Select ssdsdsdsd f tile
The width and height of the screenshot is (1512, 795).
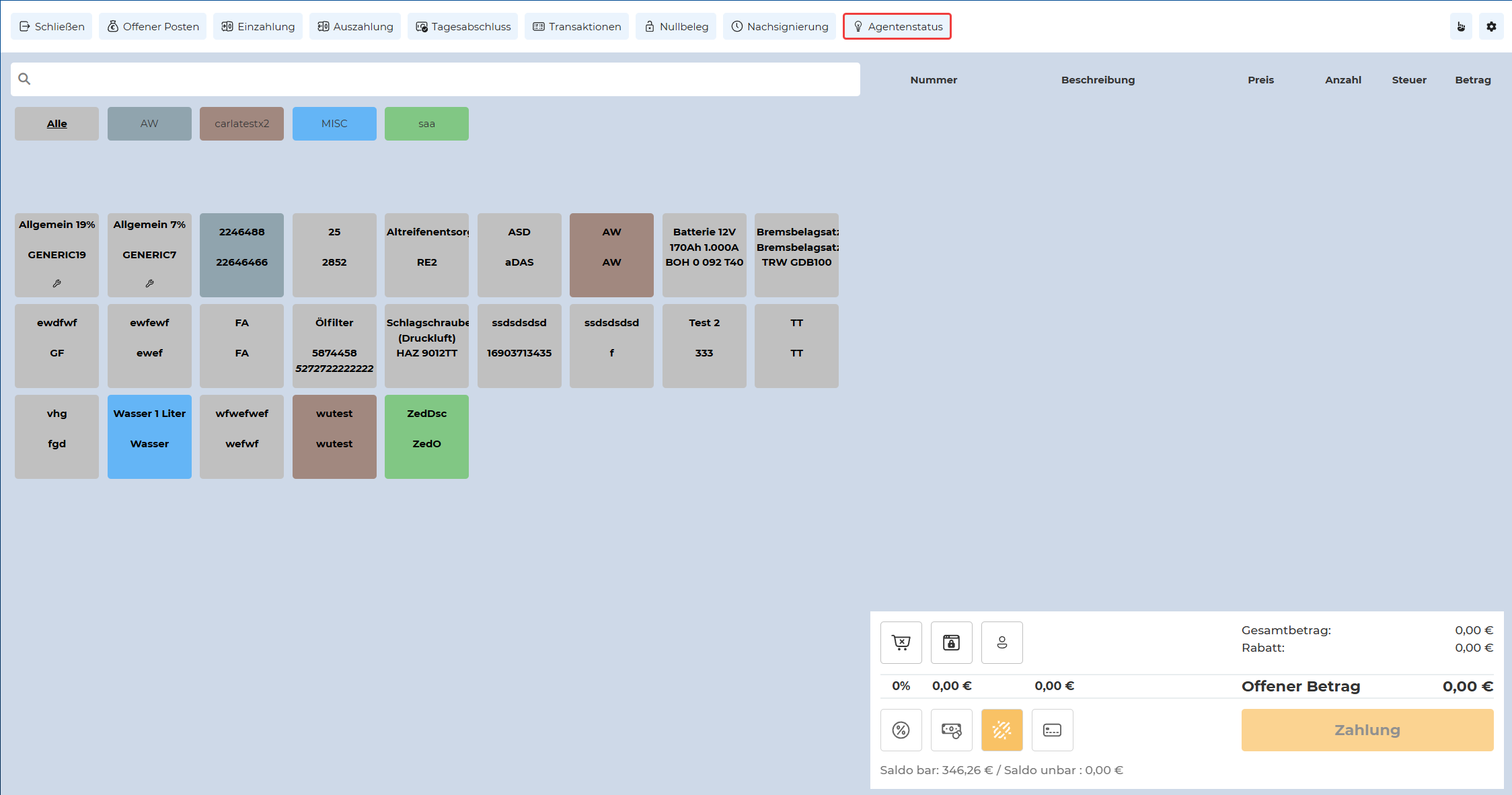pos(611,346)
